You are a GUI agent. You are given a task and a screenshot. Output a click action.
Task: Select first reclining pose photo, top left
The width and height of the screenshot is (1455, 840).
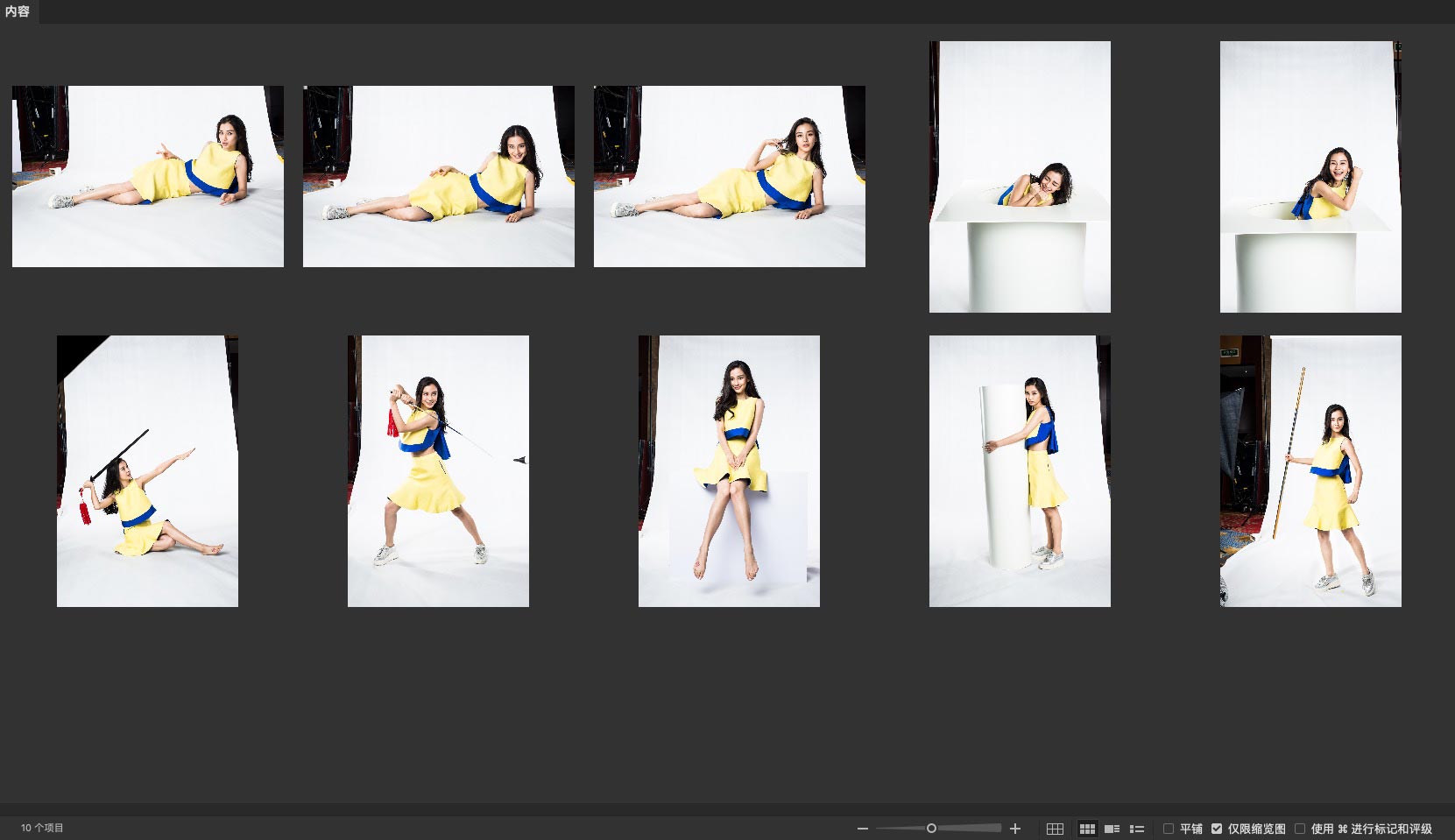click(x=148, y=176)
